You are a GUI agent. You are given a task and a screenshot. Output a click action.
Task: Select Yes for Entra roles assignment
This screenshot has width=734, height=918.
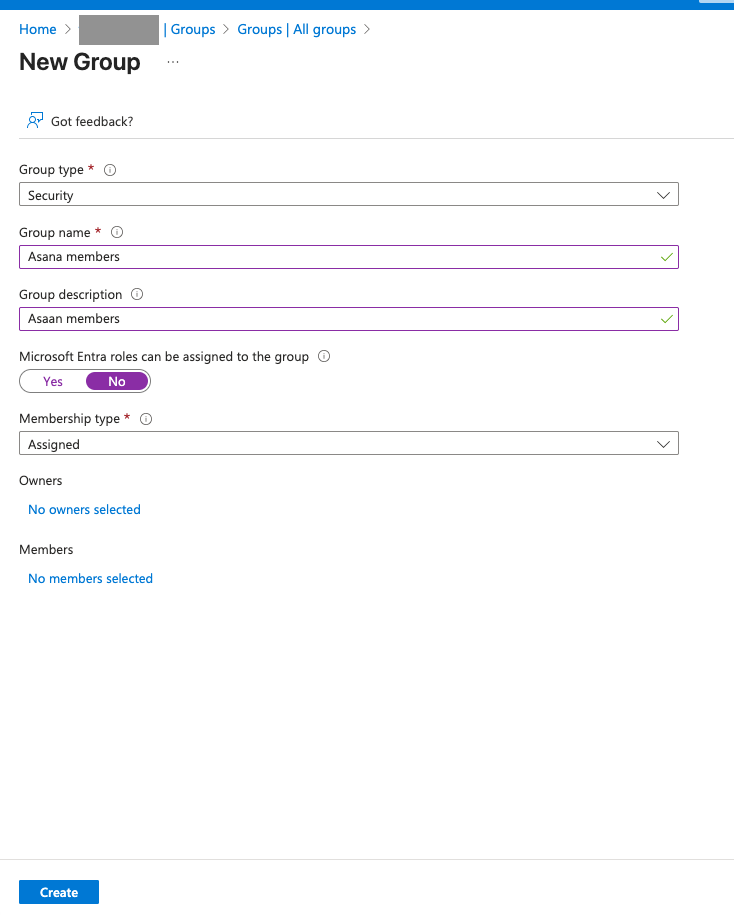tap(53, 381)
